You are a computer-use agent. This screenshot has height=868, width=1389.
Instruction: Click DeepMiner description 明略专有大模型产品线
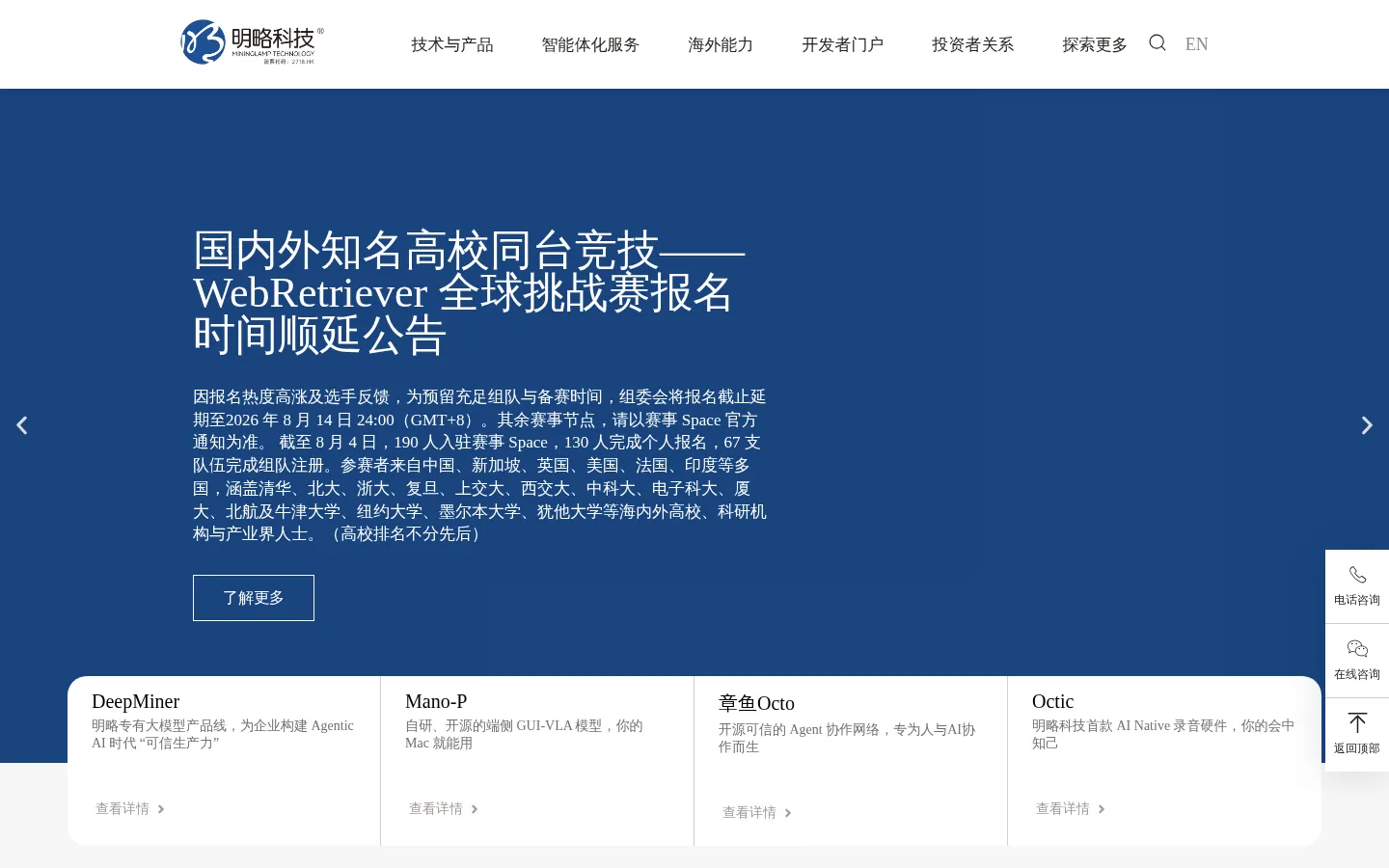(x=223, y=734)
